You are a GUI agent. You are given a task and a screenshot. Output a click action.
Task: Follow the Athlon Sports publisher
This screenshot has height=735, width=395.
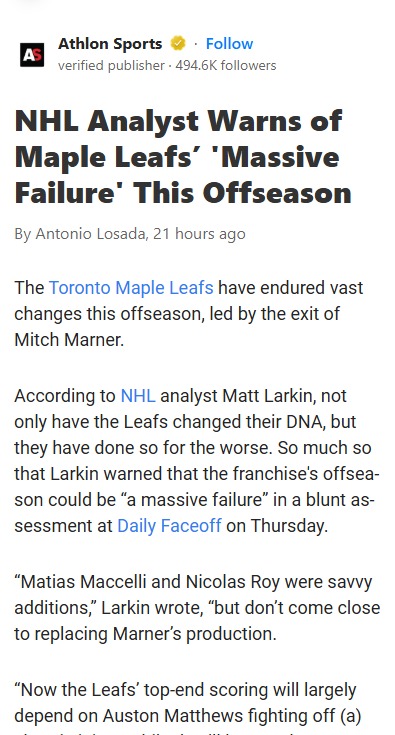229,44
